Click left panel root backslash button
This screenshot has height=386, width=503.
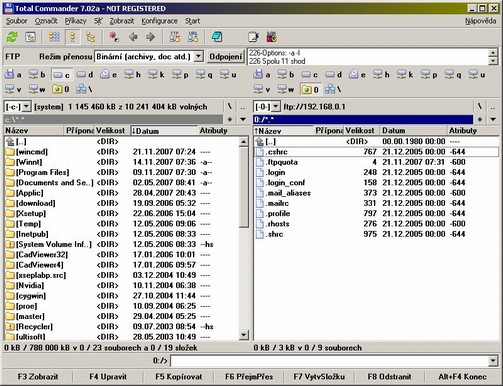pos(230,107)
